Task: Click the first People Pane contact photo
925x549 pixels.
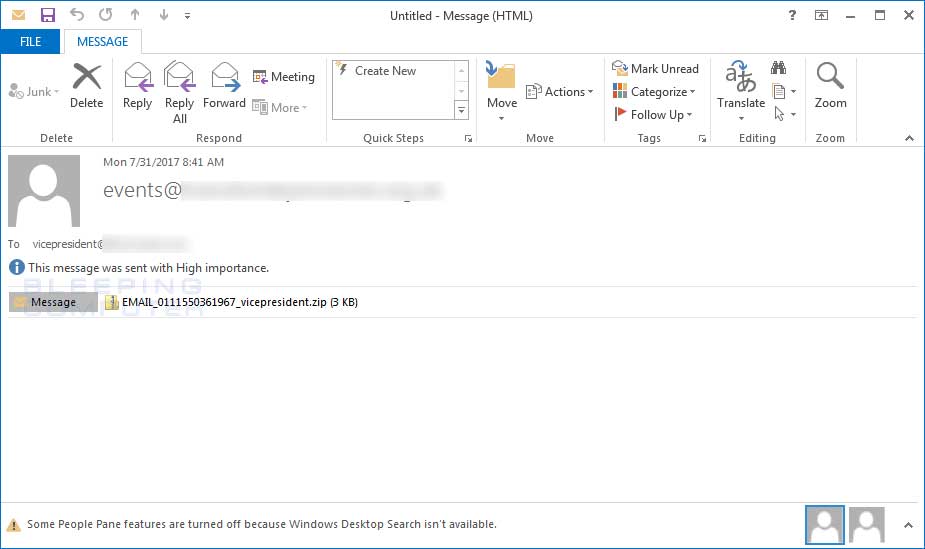Action: click(825, 524)
